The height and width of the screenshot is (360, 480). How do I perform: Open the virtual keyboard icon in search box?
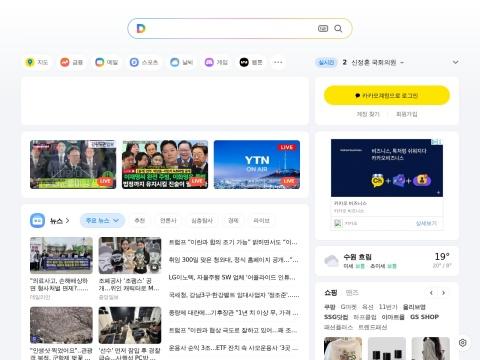(323, 28)
